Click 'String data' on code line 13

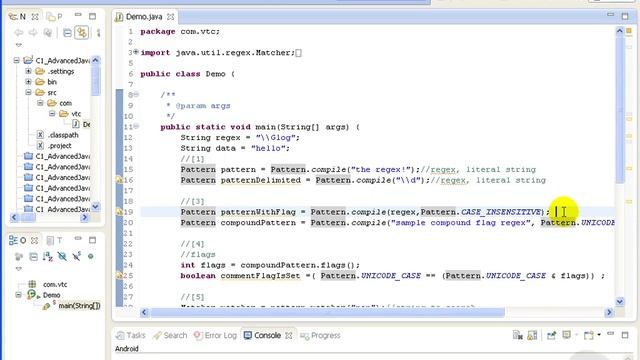pos(208,148)
